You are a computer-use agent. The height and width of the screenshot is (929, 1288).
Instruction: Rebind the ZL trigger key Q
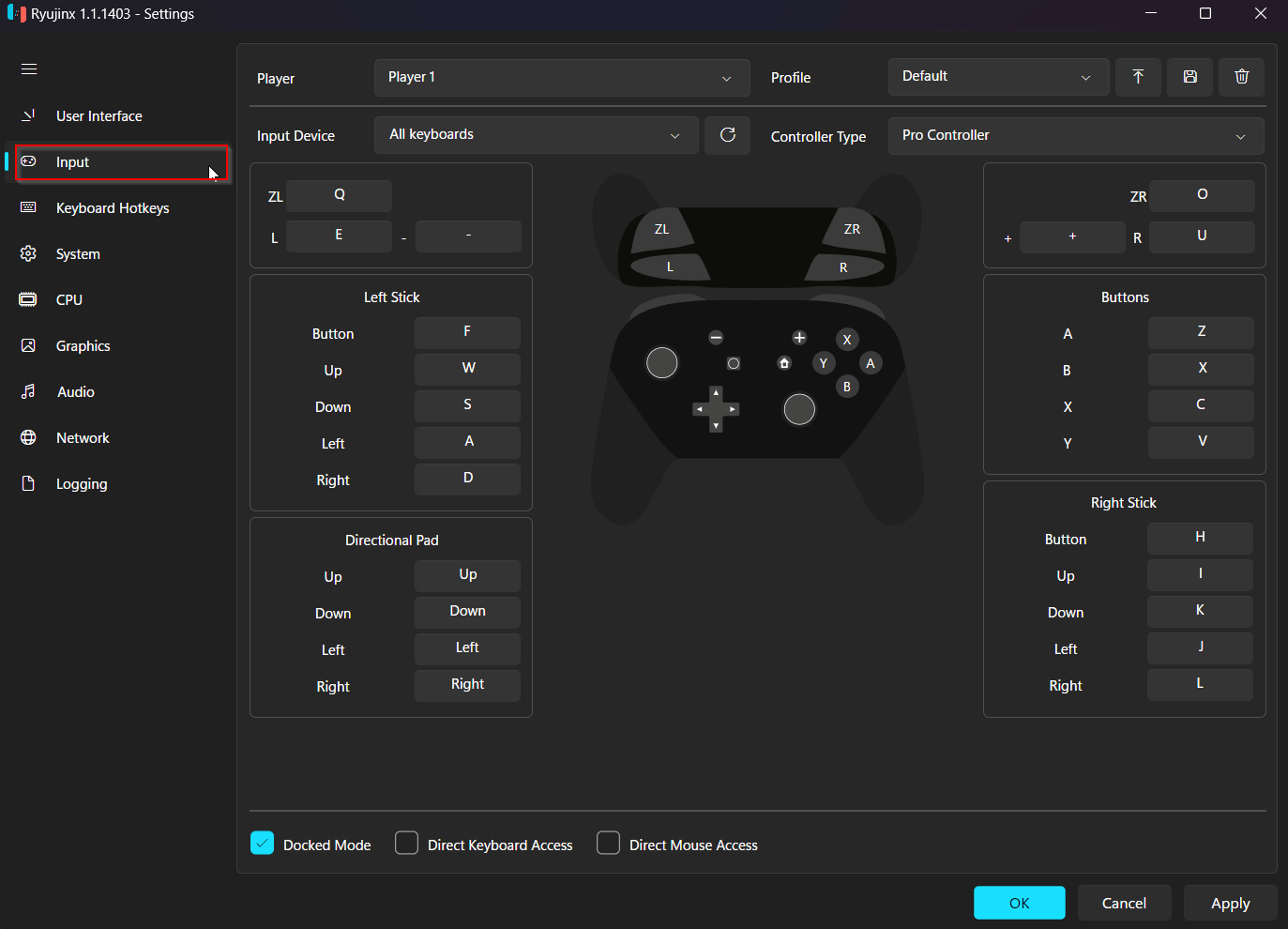point(339,195)
